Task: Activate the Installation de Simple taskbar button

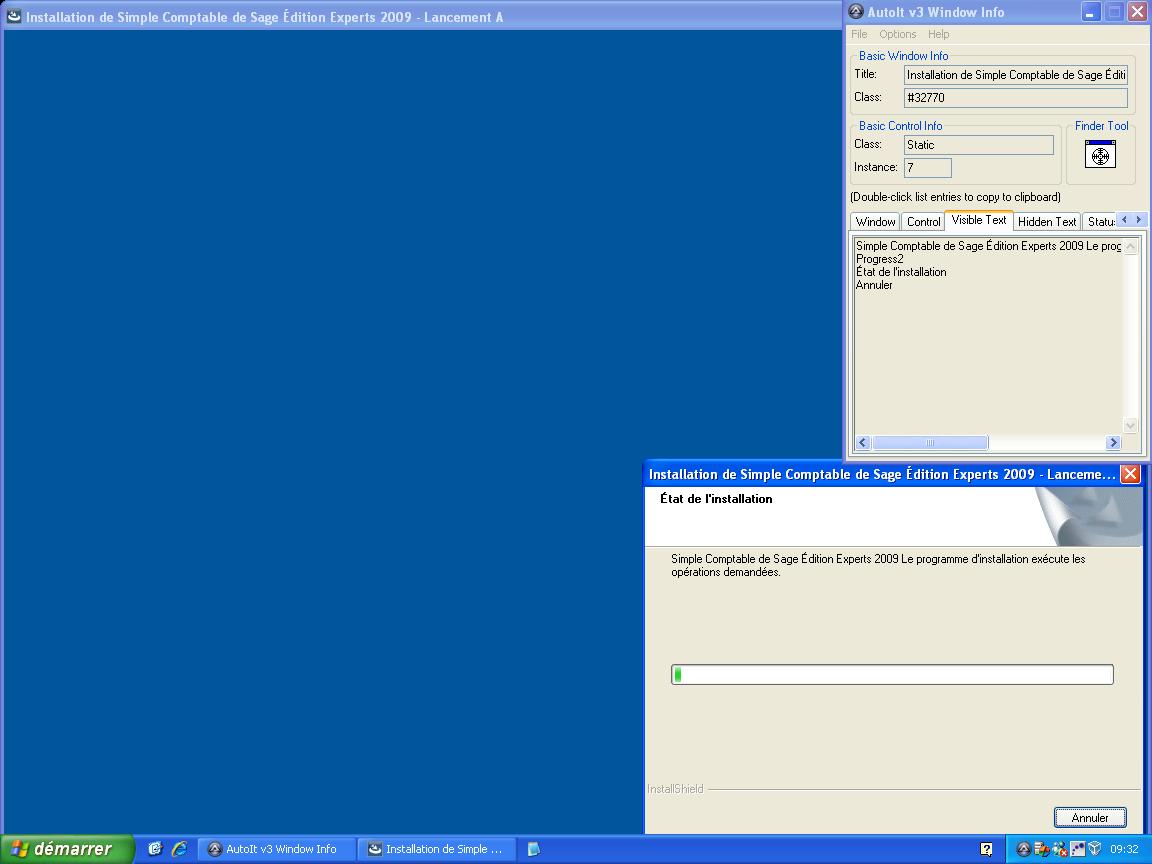Action: [x=437, y=849]
